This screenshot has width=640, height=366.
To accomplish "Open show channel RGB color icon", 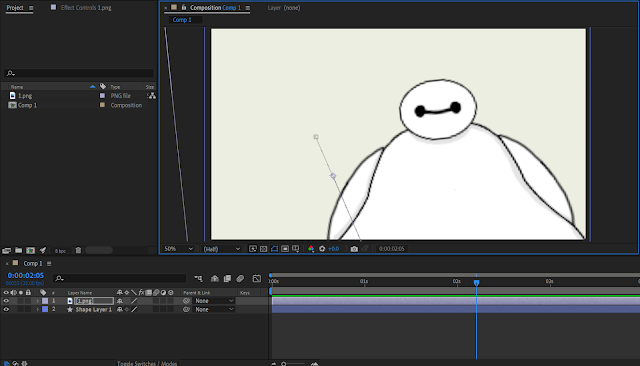I will [311, 248].
